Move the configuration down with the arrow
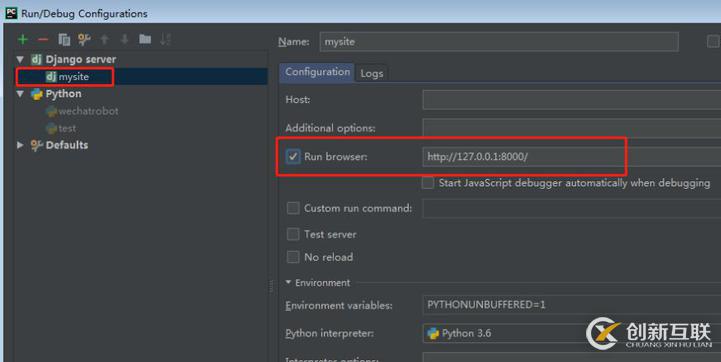 tap(125, 40)
